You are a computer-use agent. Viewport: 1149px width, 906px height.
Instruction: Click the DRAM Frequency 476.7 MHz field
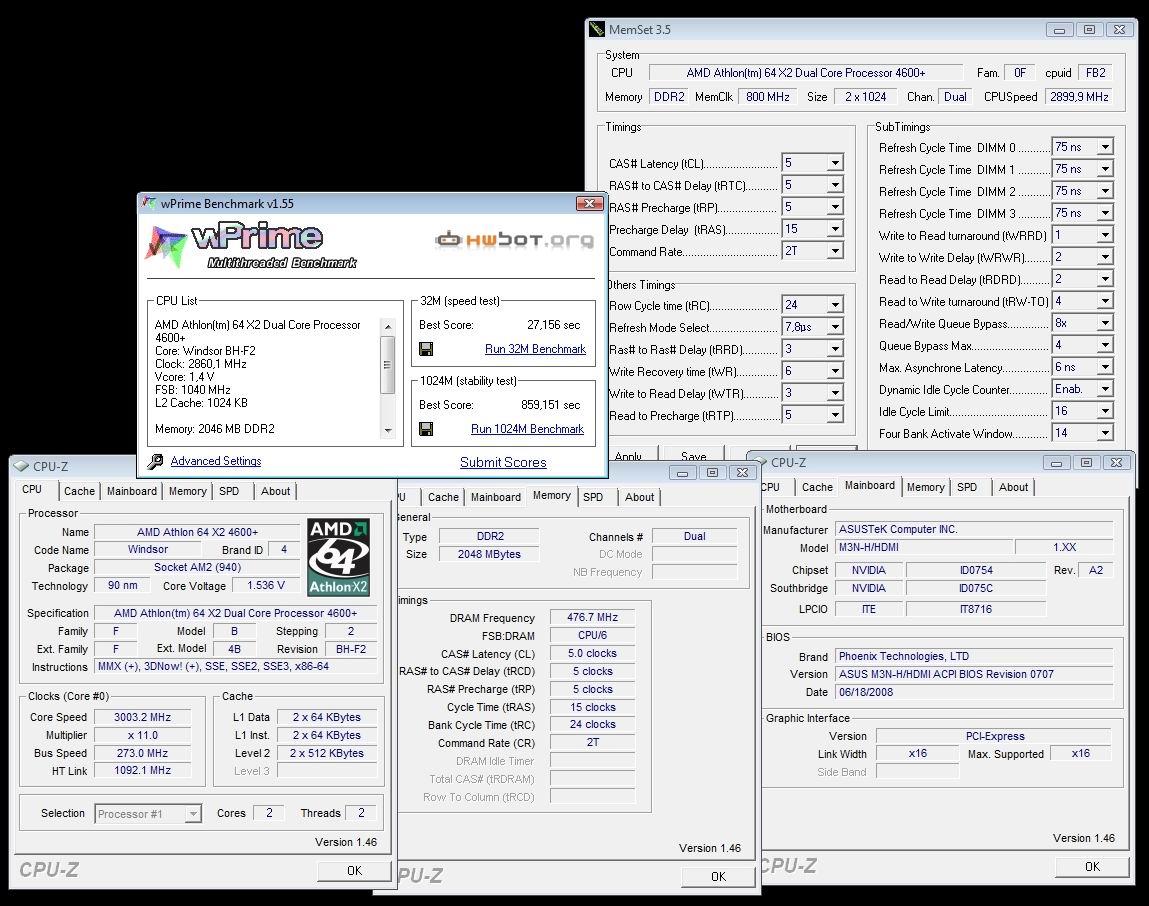coord(593,617)
